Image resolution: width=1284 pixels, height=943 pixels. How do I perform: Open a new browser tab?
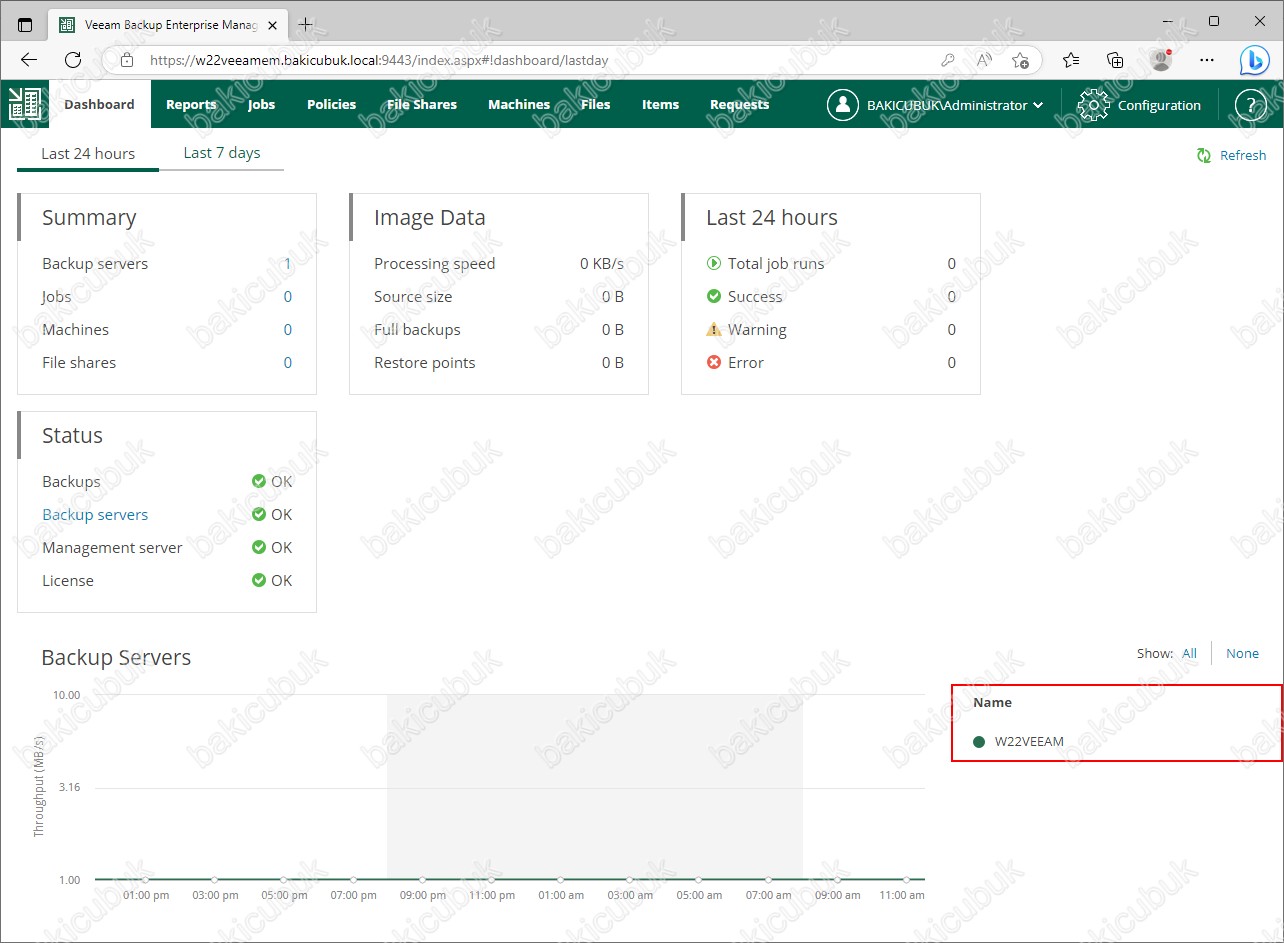[x=305, y=24]
